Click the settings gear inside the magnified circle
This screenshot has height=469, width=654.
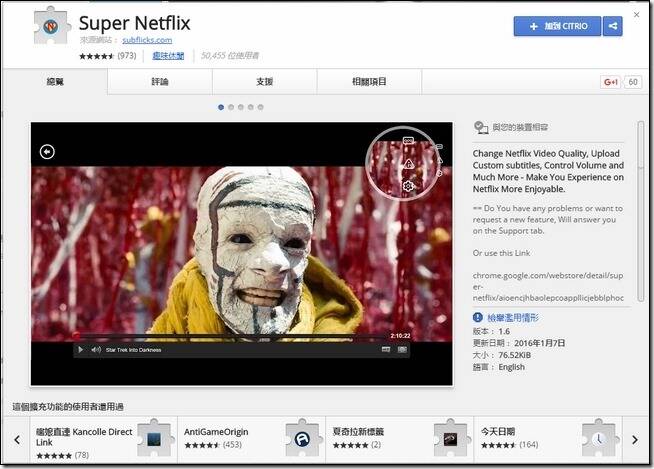tap(408, 186)
